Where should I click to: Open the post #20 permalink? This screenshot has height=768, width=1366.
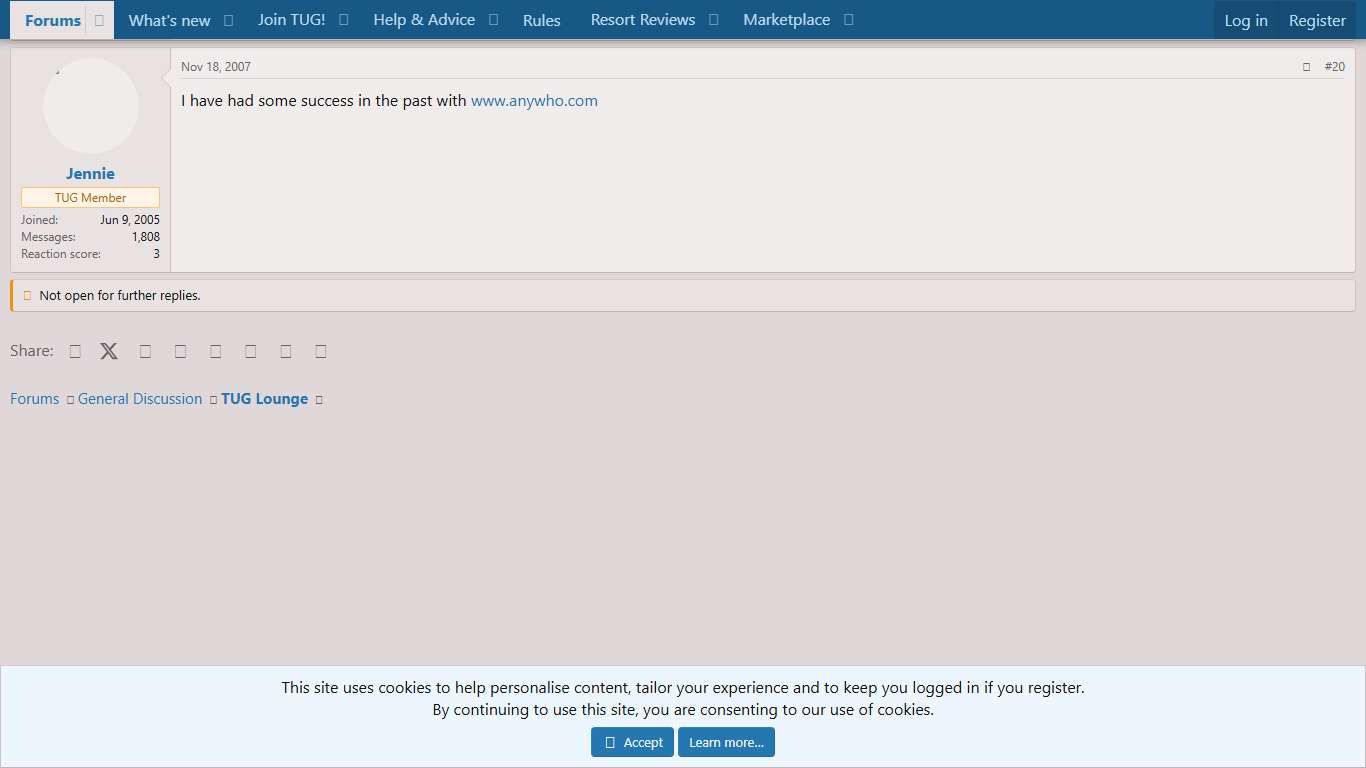coord(1334,67)
